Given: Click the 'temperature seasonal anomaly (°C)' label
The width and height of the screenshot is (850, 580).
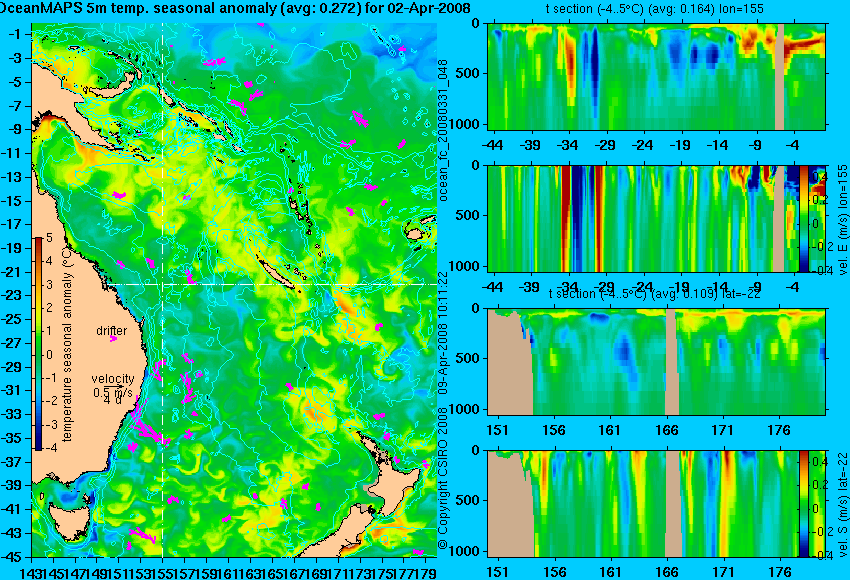Looking at the screenshot, I should tap(67, 344).
